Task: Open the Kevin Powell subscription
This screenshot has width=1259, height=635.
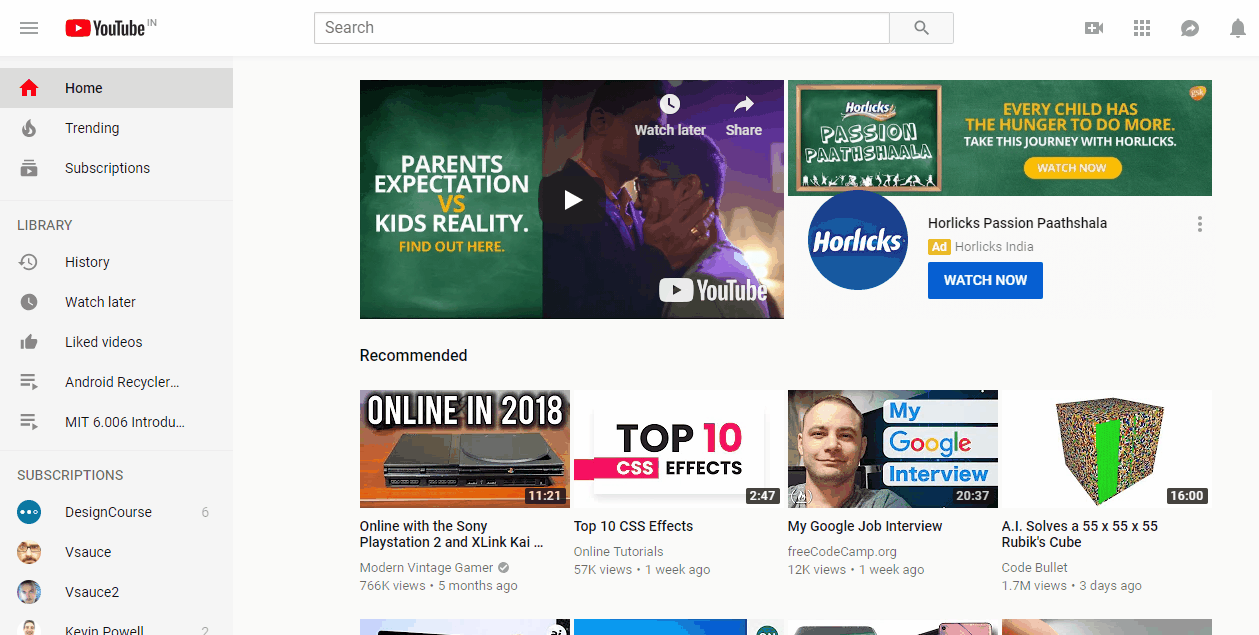Action: (116, 626)
